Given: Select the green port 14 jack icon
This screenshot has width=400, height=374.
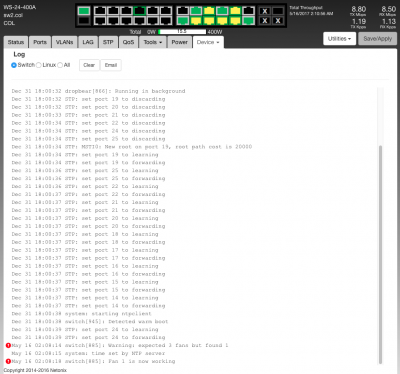Looking at the screenshot, I should 182,21.
